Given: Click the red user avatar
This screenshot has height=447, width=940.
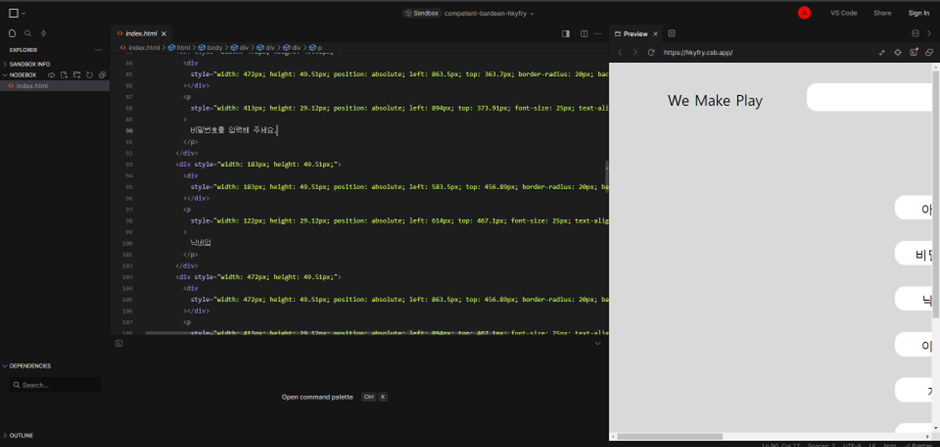Looking at the screenshot, I should tap(805, 13).
